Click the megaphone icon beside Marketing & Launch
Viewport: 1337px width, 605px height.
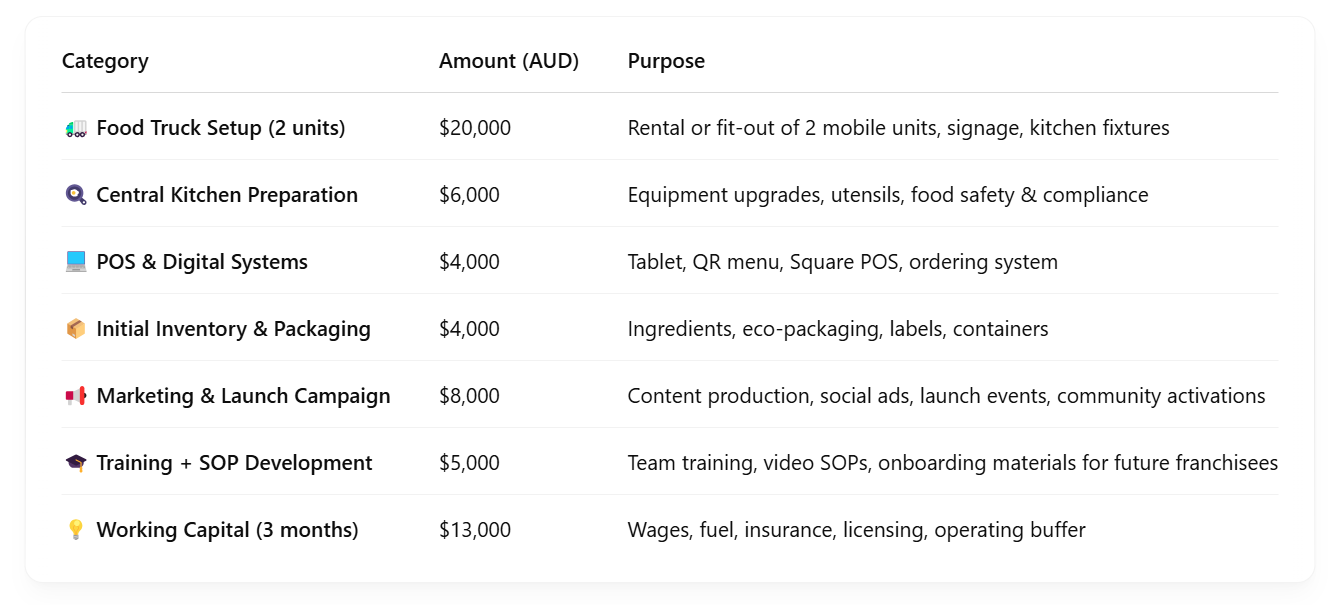pos(76,396)
